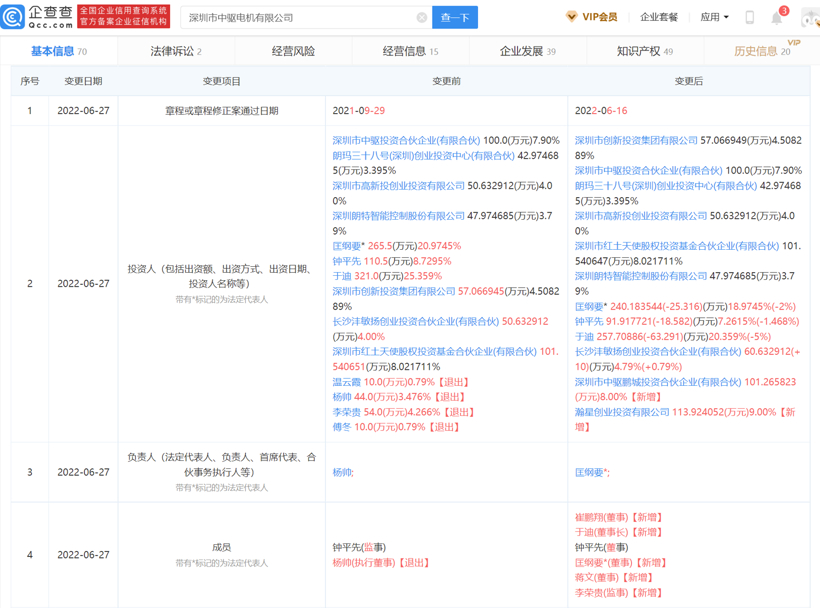Click 崔鹏翔 director name link
This screenshot has height=608, width=820.
(590, 518)
